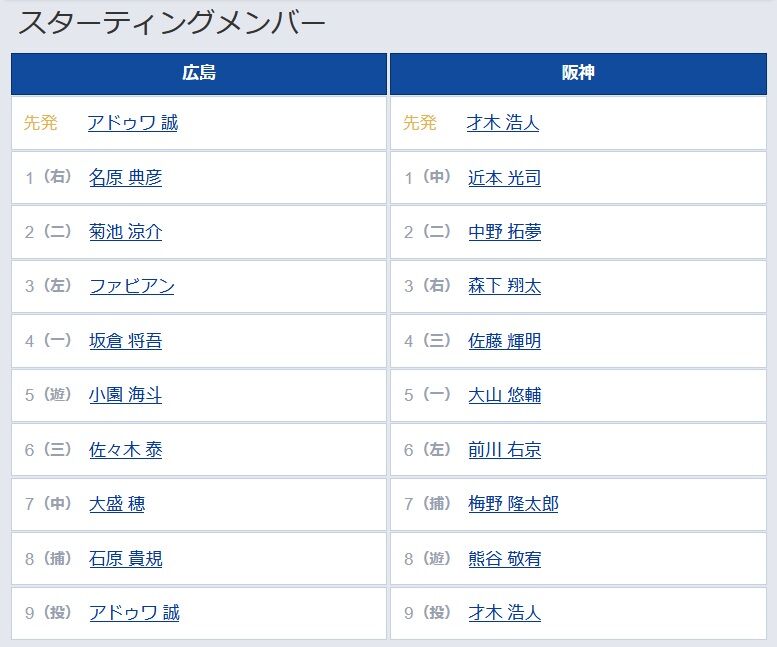The image size is (777, 647).
Task: Open 中野 拓夢 profile link
Action: point(504,232)
